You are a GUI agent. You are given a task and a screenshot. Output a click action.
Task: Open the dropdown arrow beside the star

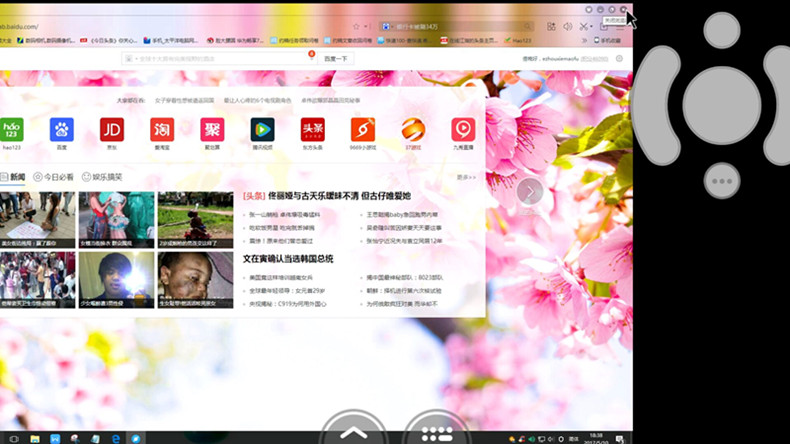365,26
